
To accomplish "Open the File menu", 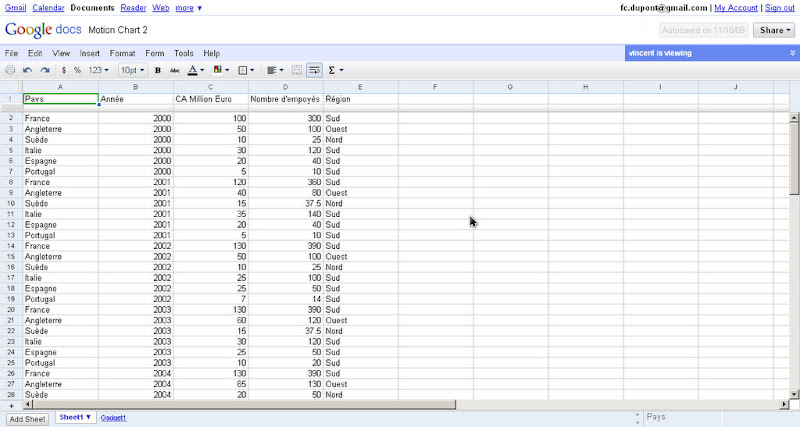I will coord(11,53).
